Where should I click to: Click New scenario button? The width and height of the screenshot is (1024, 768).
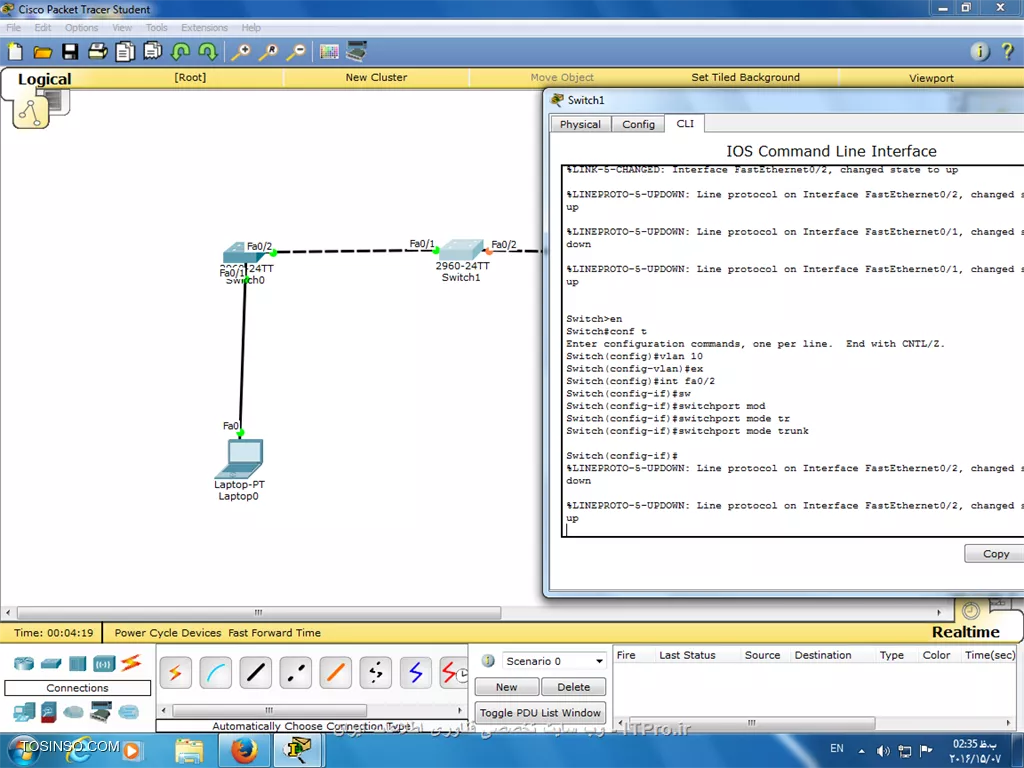point(507,687)
